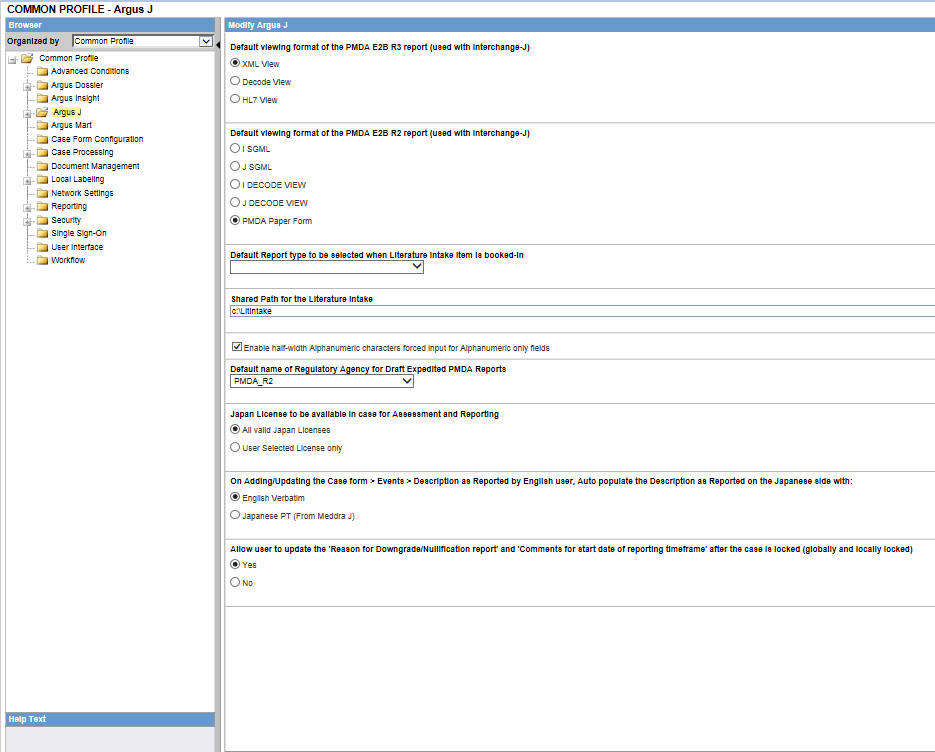Screen dimensions: 935x752
Task: Click the Argus Mart folder icon
Action: [x=42, y=125]
